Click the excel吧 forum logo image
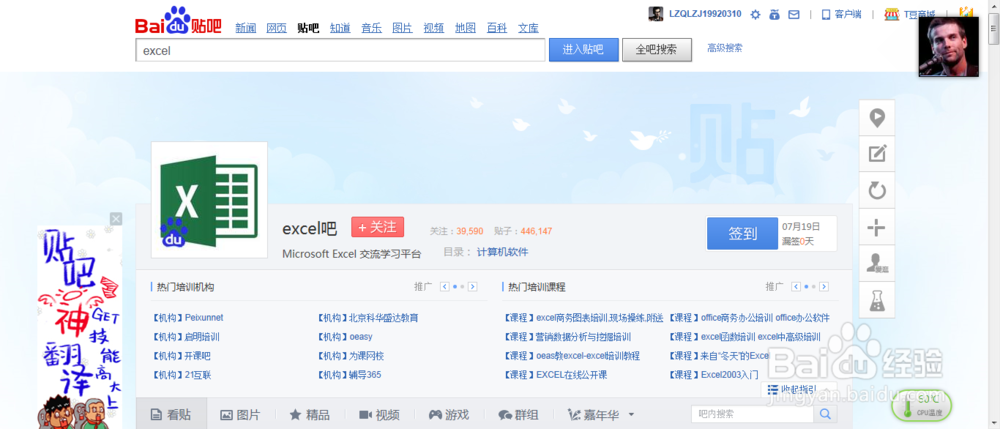This screenshot has width=1000, height=429. [209, 200]
